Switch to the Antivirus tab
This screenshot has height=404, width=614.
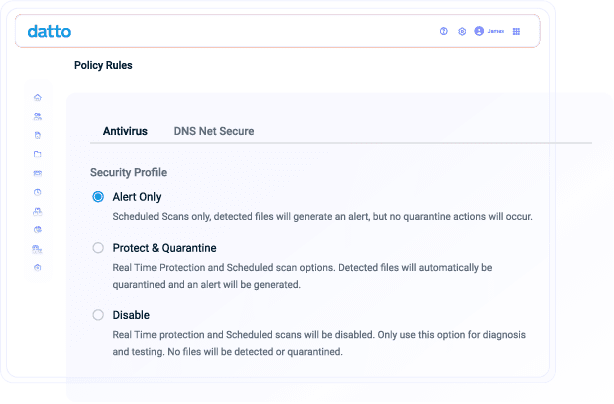(x=125, y=131)
